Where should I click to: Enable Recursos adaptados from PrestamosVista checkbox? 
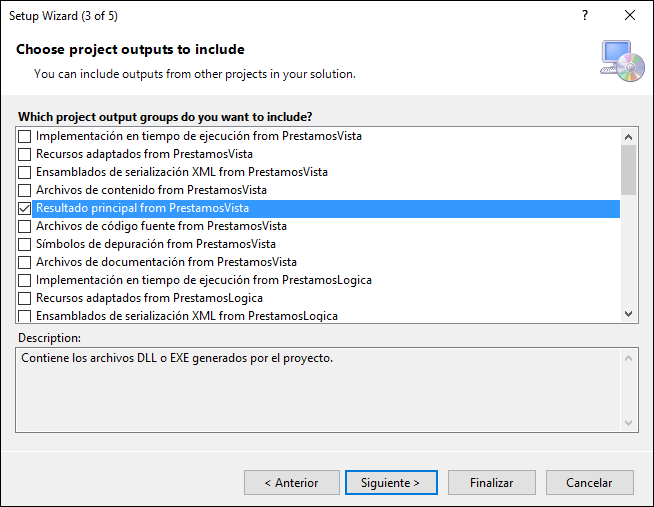click(x=25, y=154)
